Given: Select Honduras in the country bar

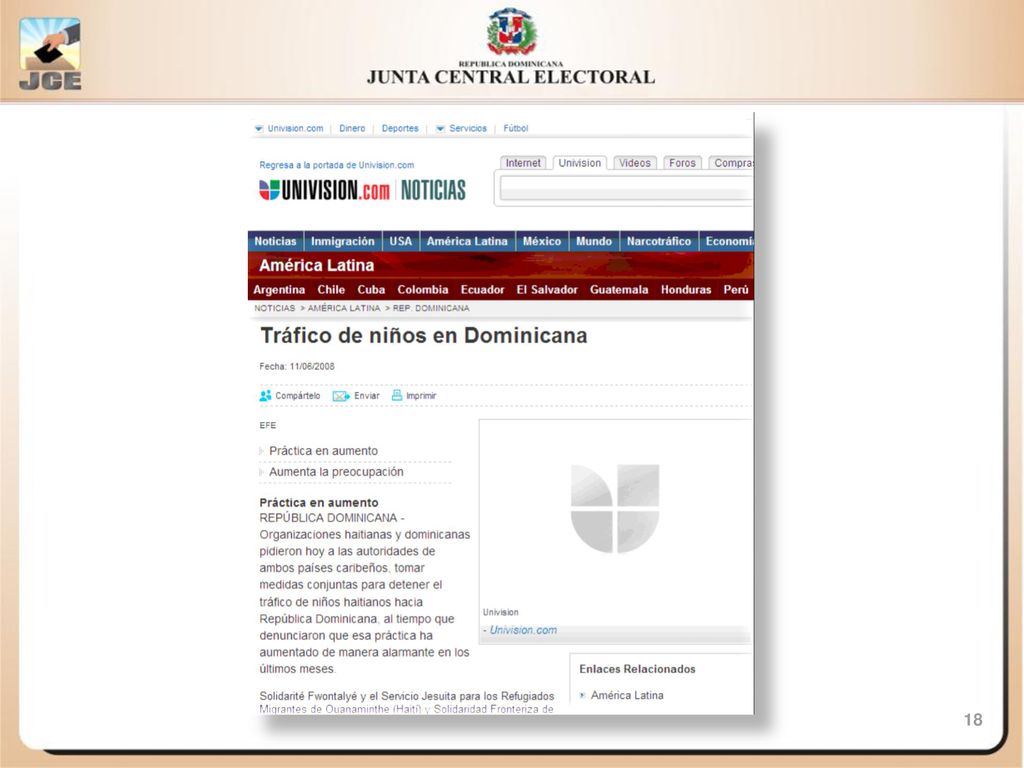Looking at the screenshot, I should click(686, 289).
